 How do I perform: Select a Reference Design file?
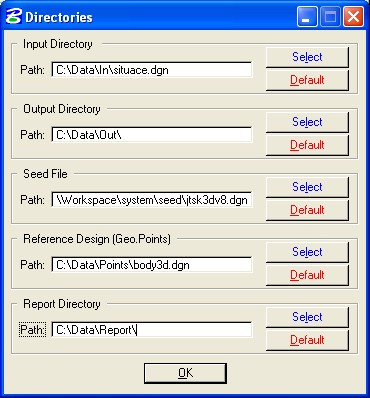coord(307,252)
